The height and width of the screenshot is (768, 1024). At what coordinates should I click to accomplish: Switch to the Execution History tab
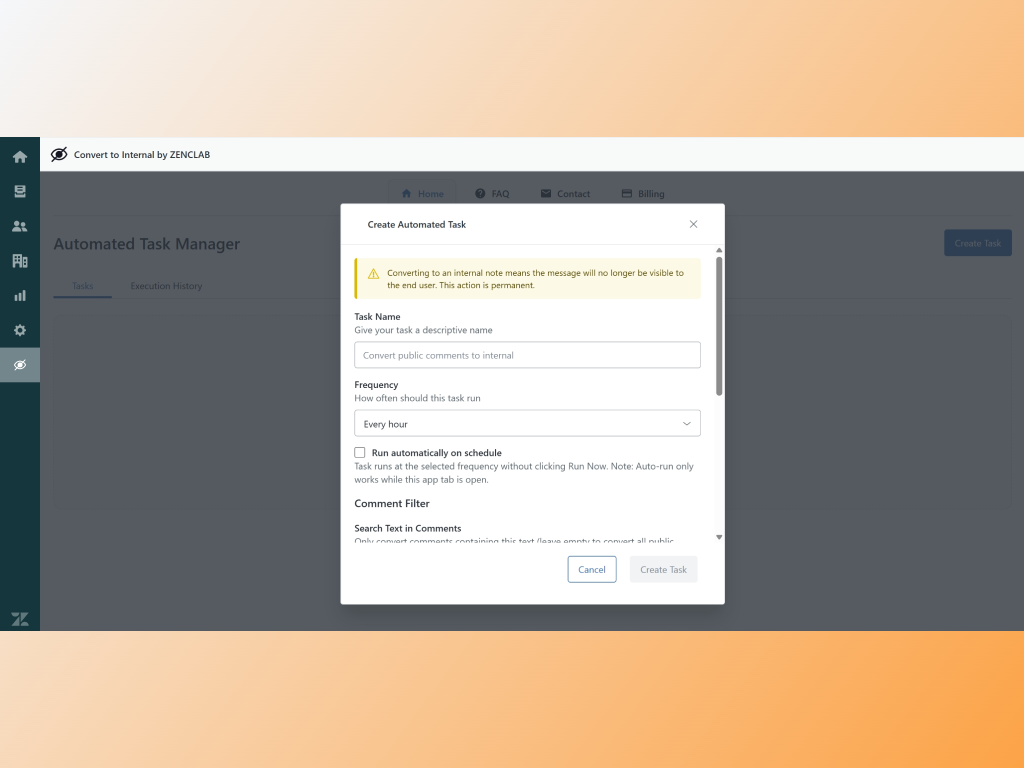pyautogui.click(x=166, y=285)
